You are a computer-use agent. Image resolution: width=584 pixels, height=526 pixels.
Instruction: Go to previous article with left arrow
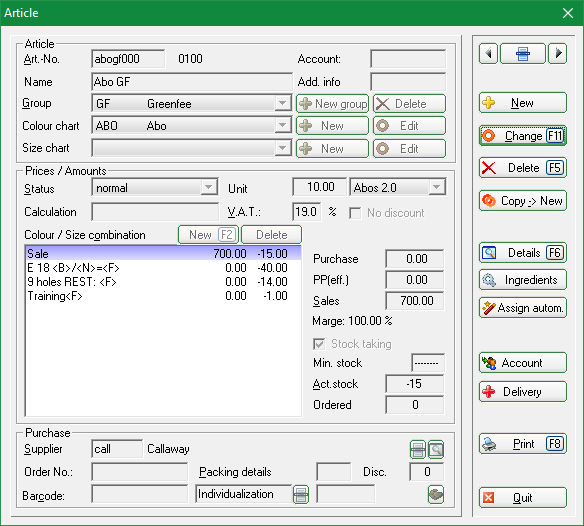(488, 54)
